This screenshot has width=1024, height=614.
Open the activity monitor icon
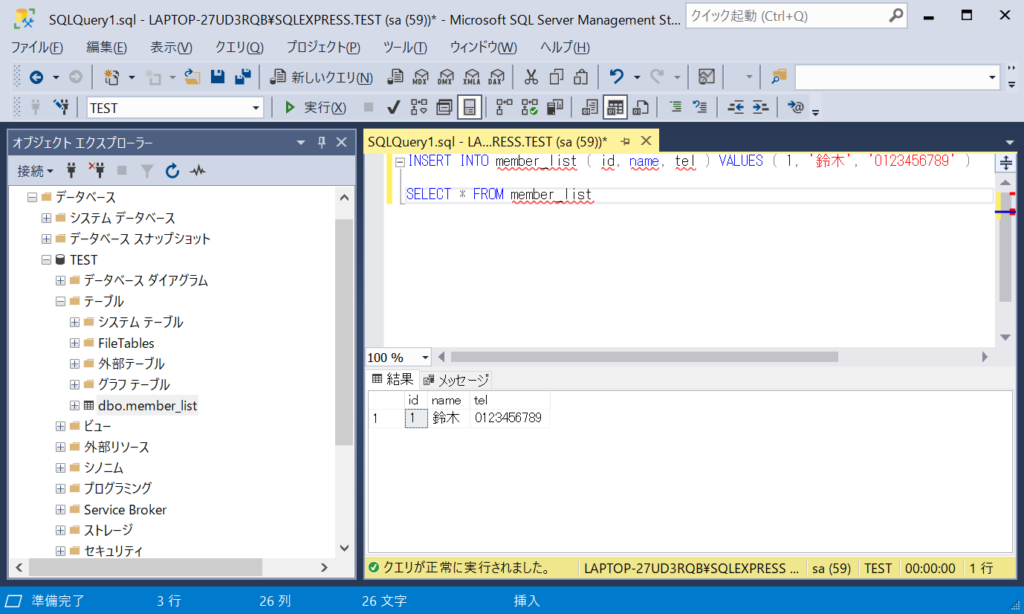point(706,77)
